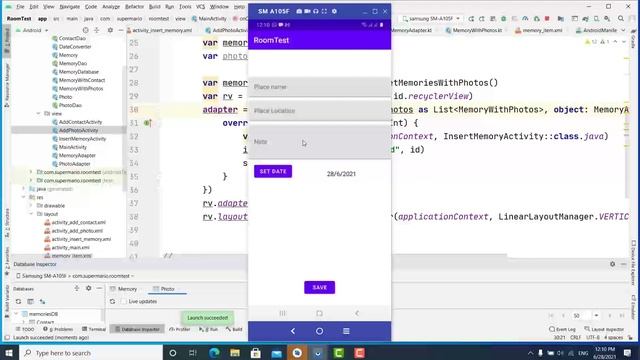
Task: Collapse the layout folder
Action: tap(31, 214)
